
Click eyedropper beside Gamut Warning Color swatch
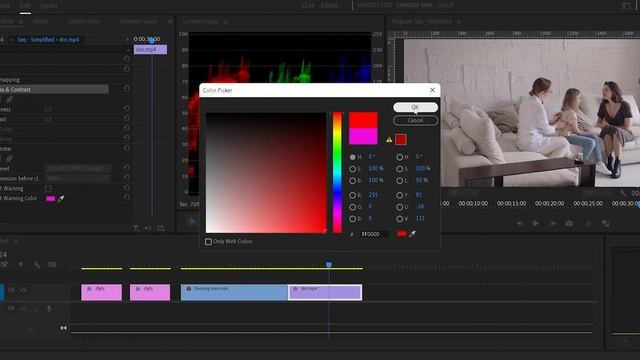(61, 199)
